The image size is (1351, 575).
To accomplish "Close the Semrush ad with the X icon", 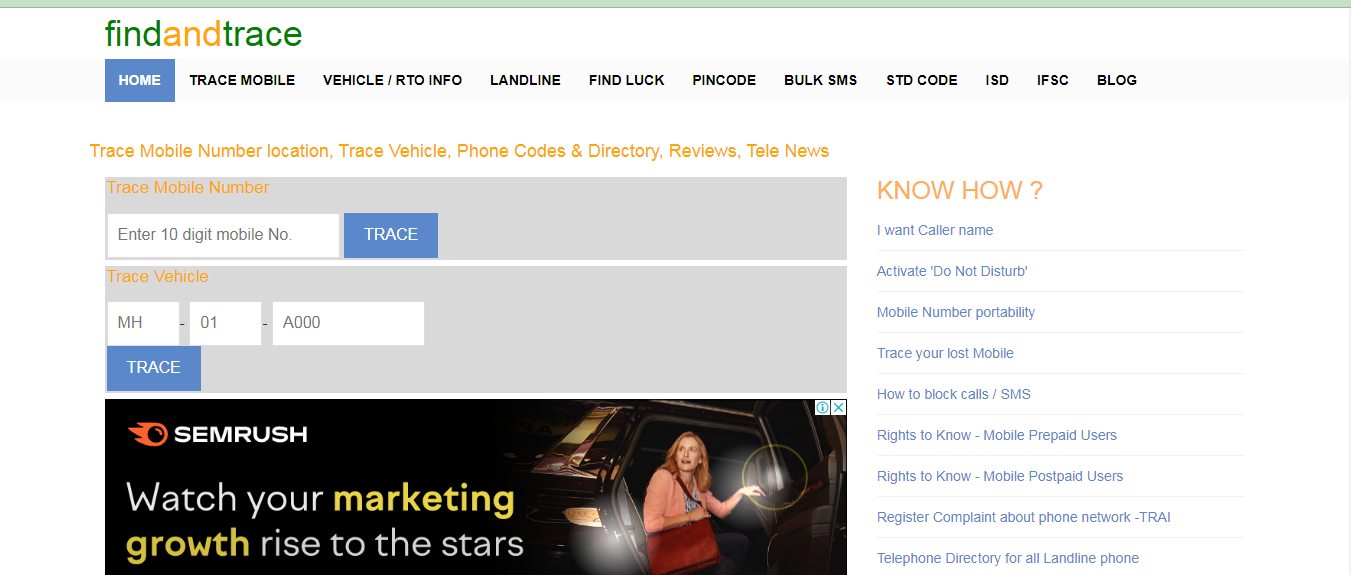I will pyautogui.click(x=838, y=408).
